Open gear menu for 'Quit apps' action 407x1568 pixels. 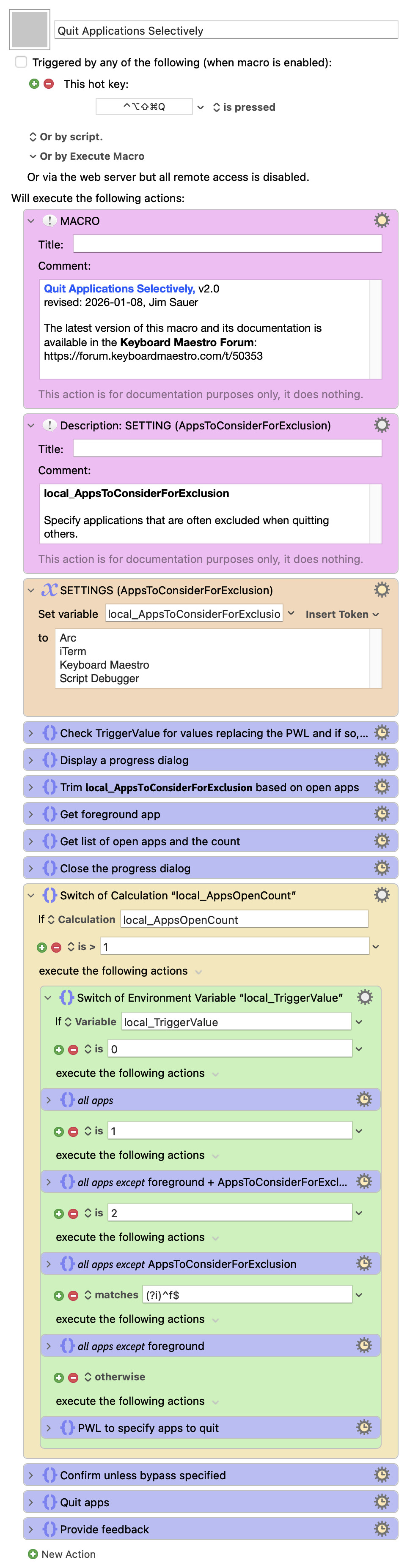point(382,1502)
